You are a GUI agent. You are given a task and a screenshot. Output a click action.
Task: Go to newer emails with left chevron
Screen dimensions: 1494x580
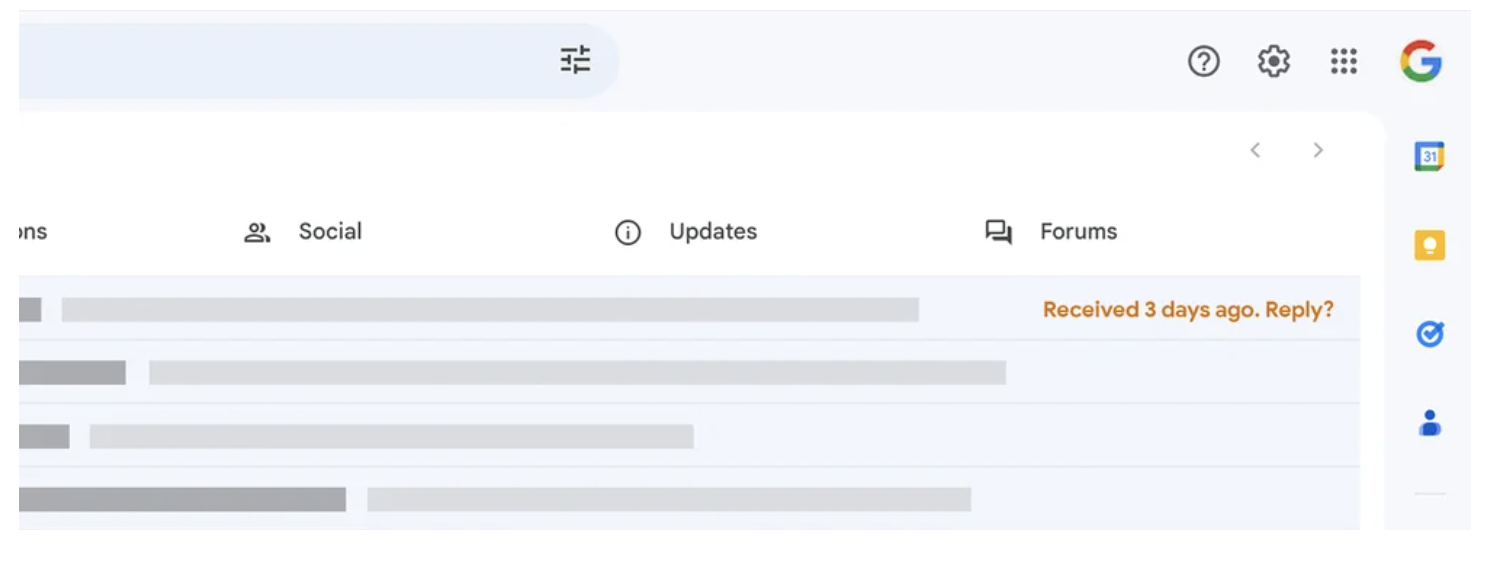[x=1255, y=150]
